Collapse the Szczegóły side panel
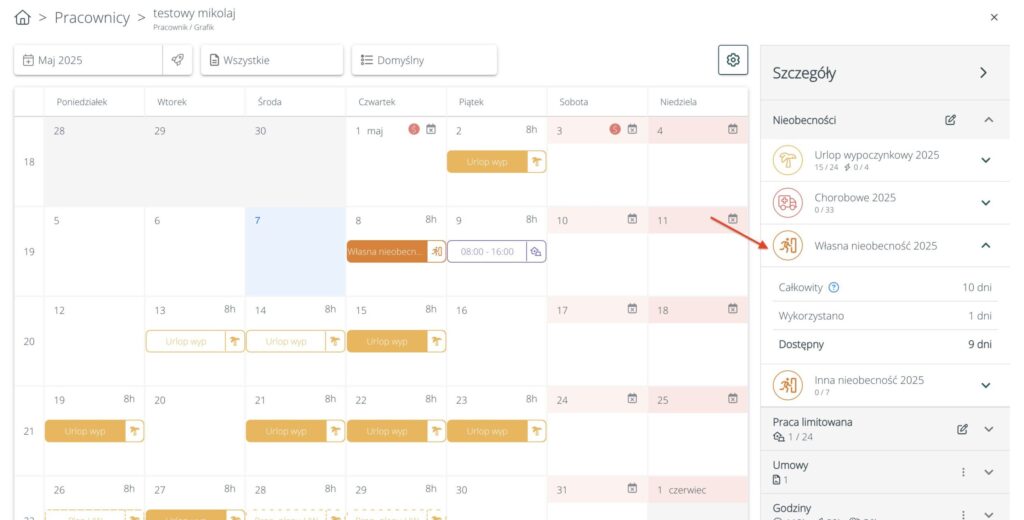Screen dimensions: 1024x520 (x=983, y=73)
